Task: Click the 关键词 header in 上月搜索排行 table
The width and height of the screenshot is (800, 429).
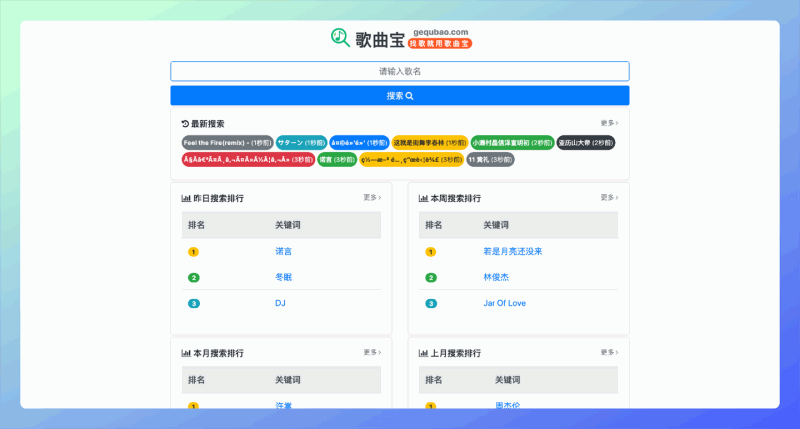Action: [x=508, y=380]
